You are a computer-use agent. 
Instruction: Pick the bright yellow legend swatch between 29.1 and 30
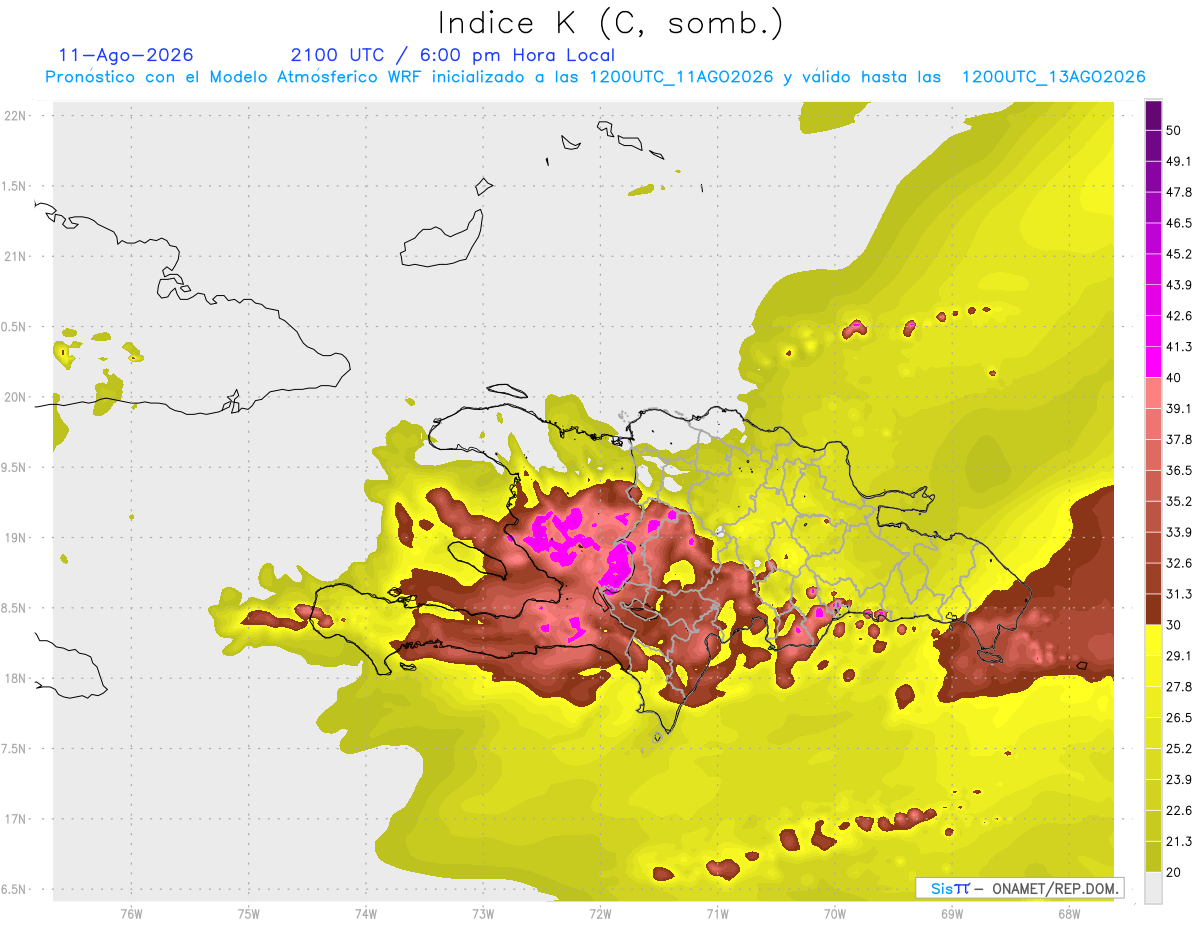click(1153, 640)
